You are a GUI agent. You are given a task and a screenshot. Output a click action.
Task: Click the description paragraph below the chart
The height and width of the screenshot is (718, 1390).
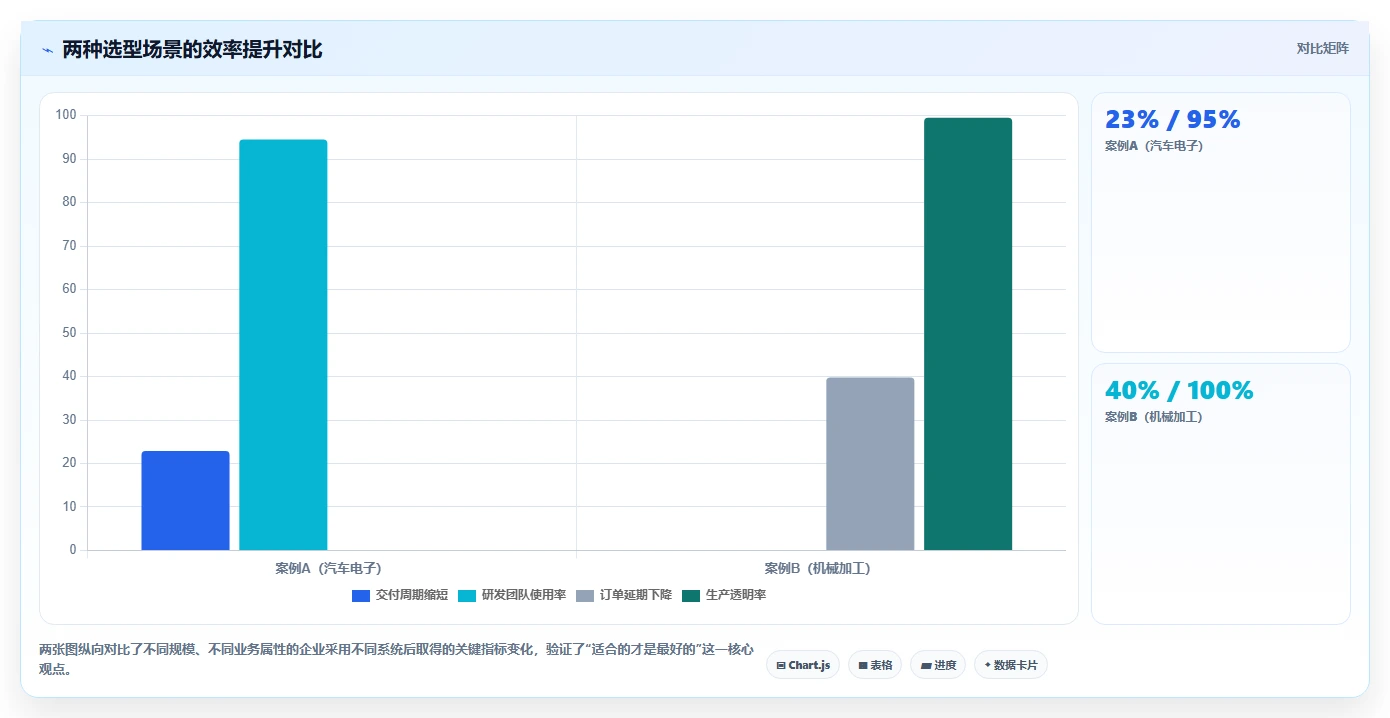pyautogui.click(x=396, y=659)
